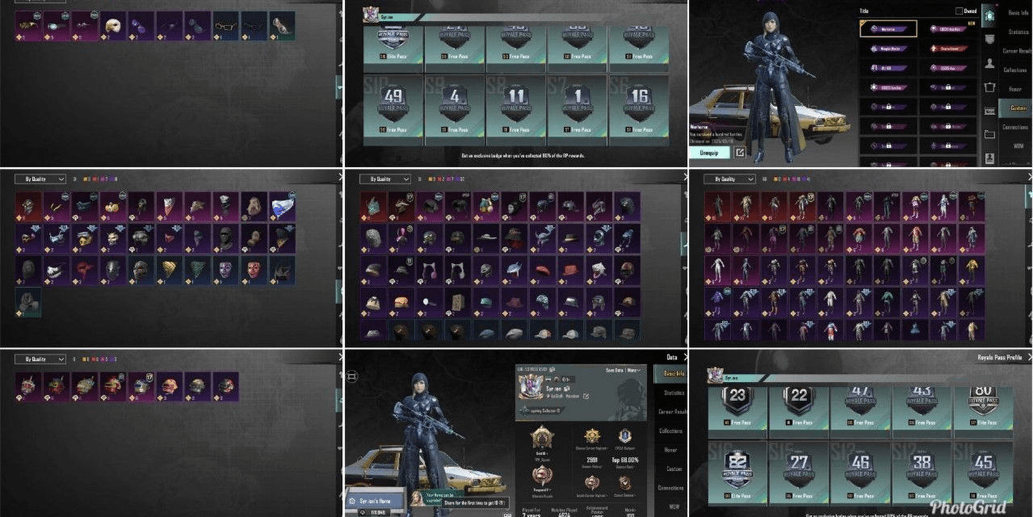The width and height of the screenshot is (1033, 517).
Task: Switch to the highlighted Custom tab
Action: tap(1016, 107)
